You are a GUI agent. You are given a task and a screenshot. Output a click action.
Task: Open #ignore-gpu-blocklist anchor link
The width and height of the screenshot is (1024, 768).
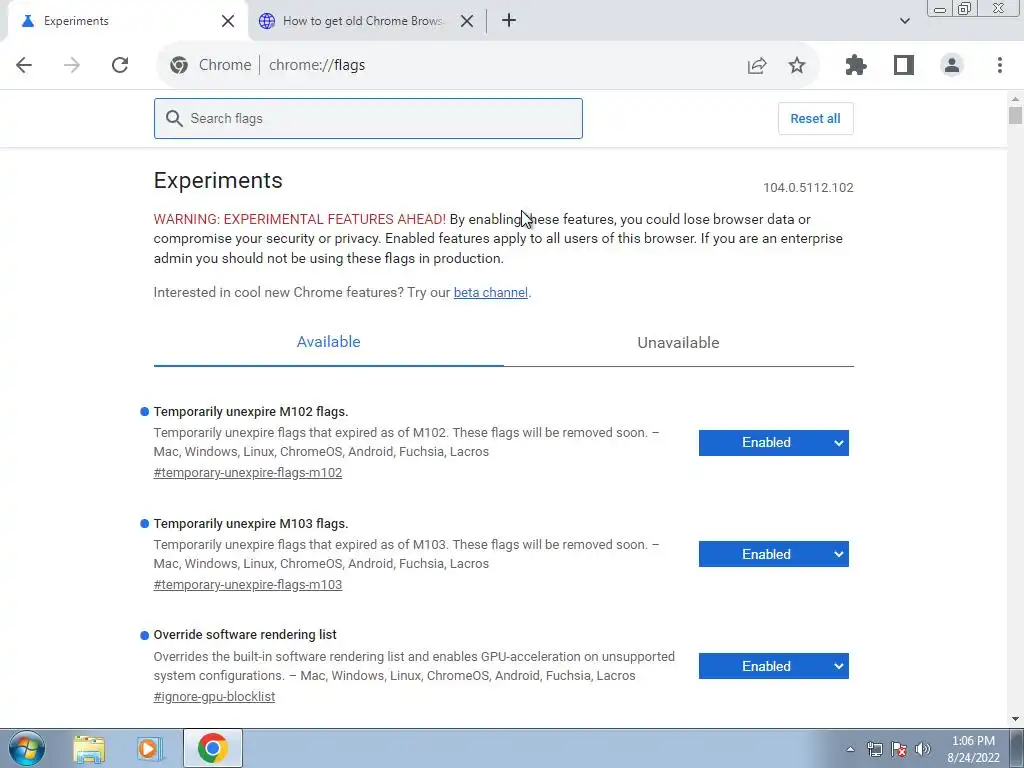tap(214, 696)
